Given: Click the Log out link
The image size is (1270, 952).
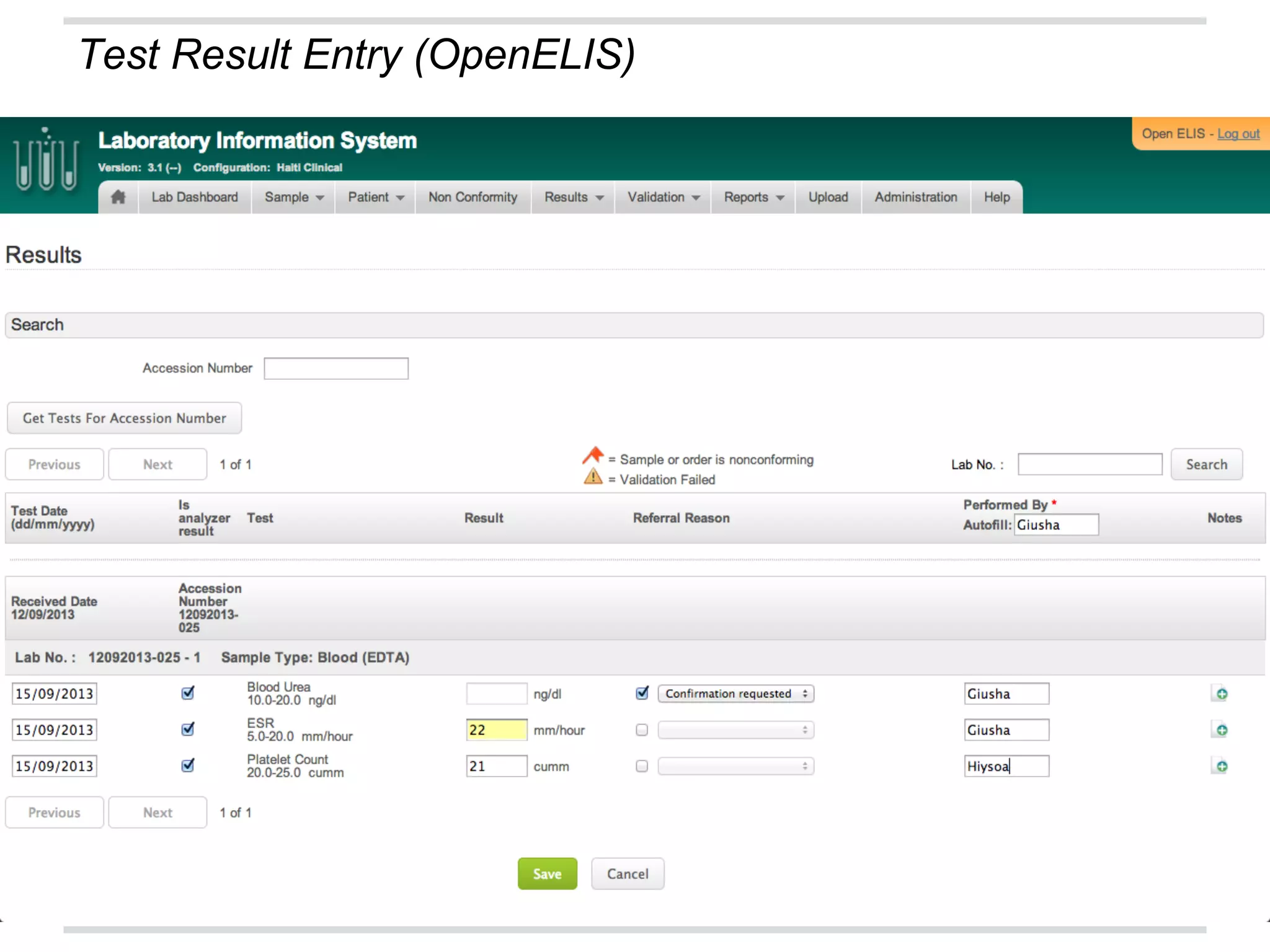Looking at the screenshot, I should (1238, 134).
